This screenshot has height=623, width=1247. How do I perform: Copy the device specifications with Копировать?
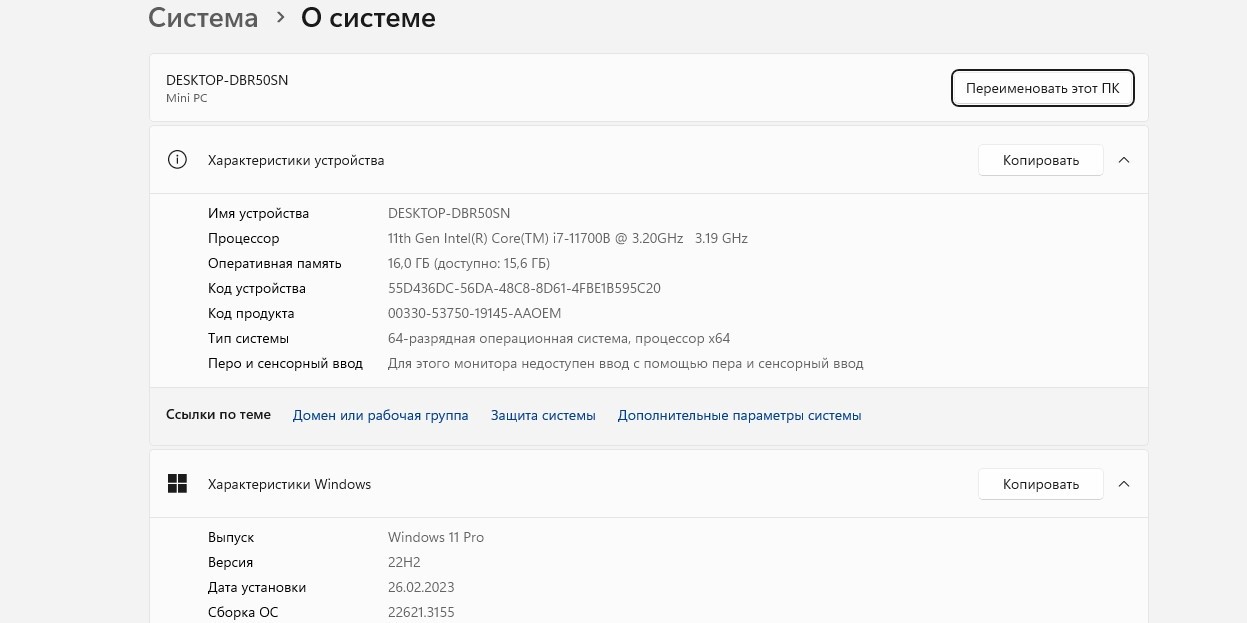pyautogui.click(x=1040, y=160)
